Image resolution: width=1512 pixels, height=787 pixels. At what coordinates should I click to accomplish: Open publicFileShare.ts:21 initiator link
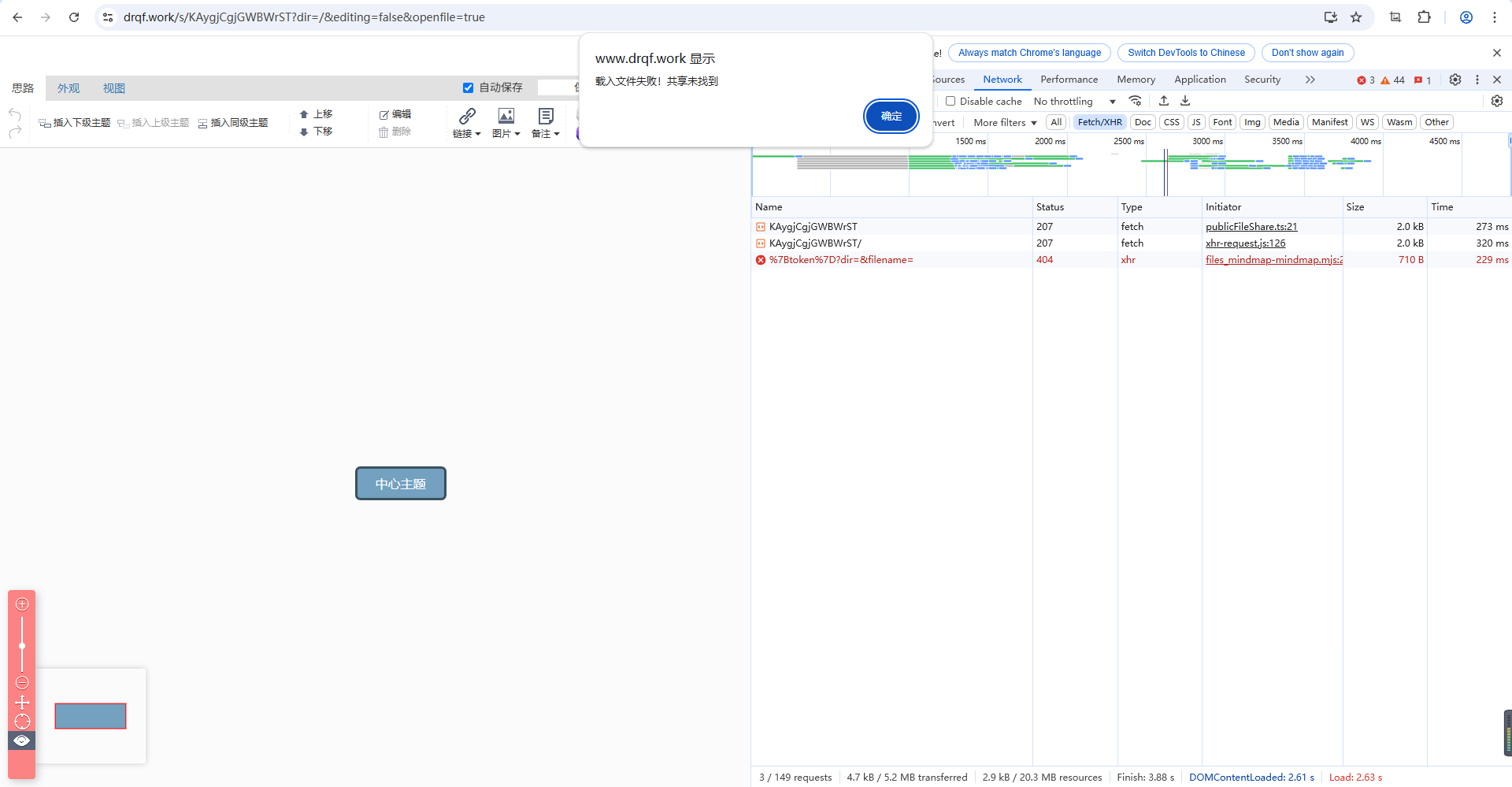tap(1251, 227)
